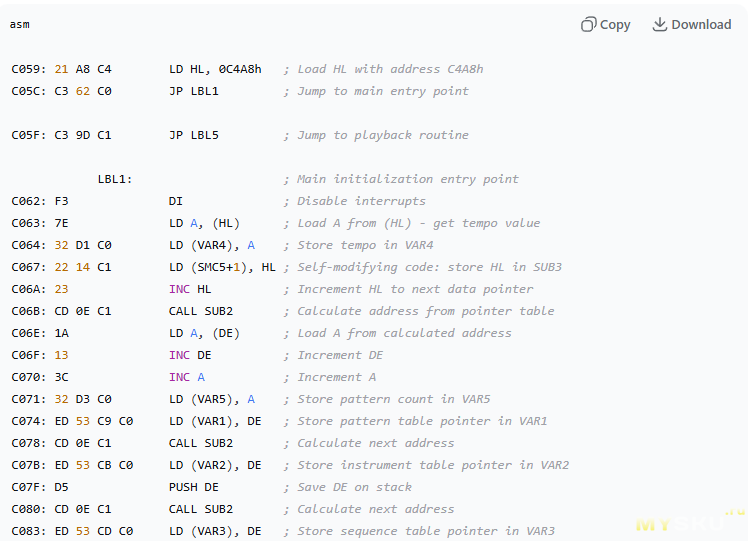The image size is (755, 541).
Task: Click the 'Disable interrupts' comment
Action: click(361, 201)
